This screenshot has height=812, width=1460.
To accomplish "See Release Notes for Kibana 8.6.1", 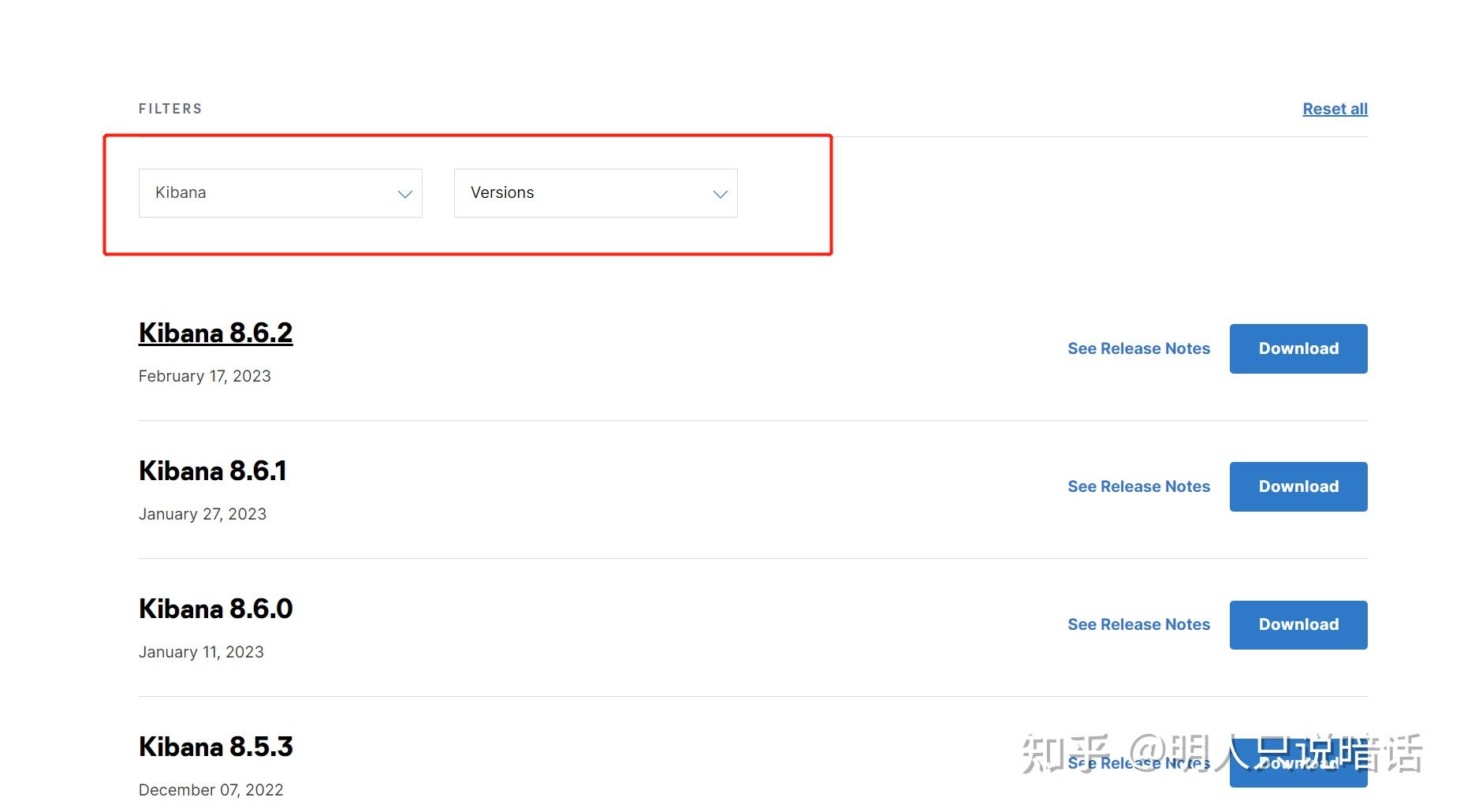I will tap(1139, 486).
